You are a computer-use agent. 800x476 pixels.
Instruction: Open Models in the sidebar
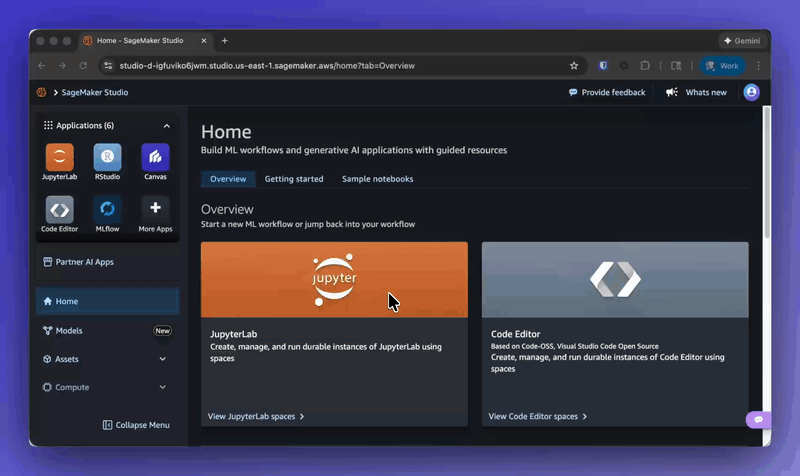108,331
